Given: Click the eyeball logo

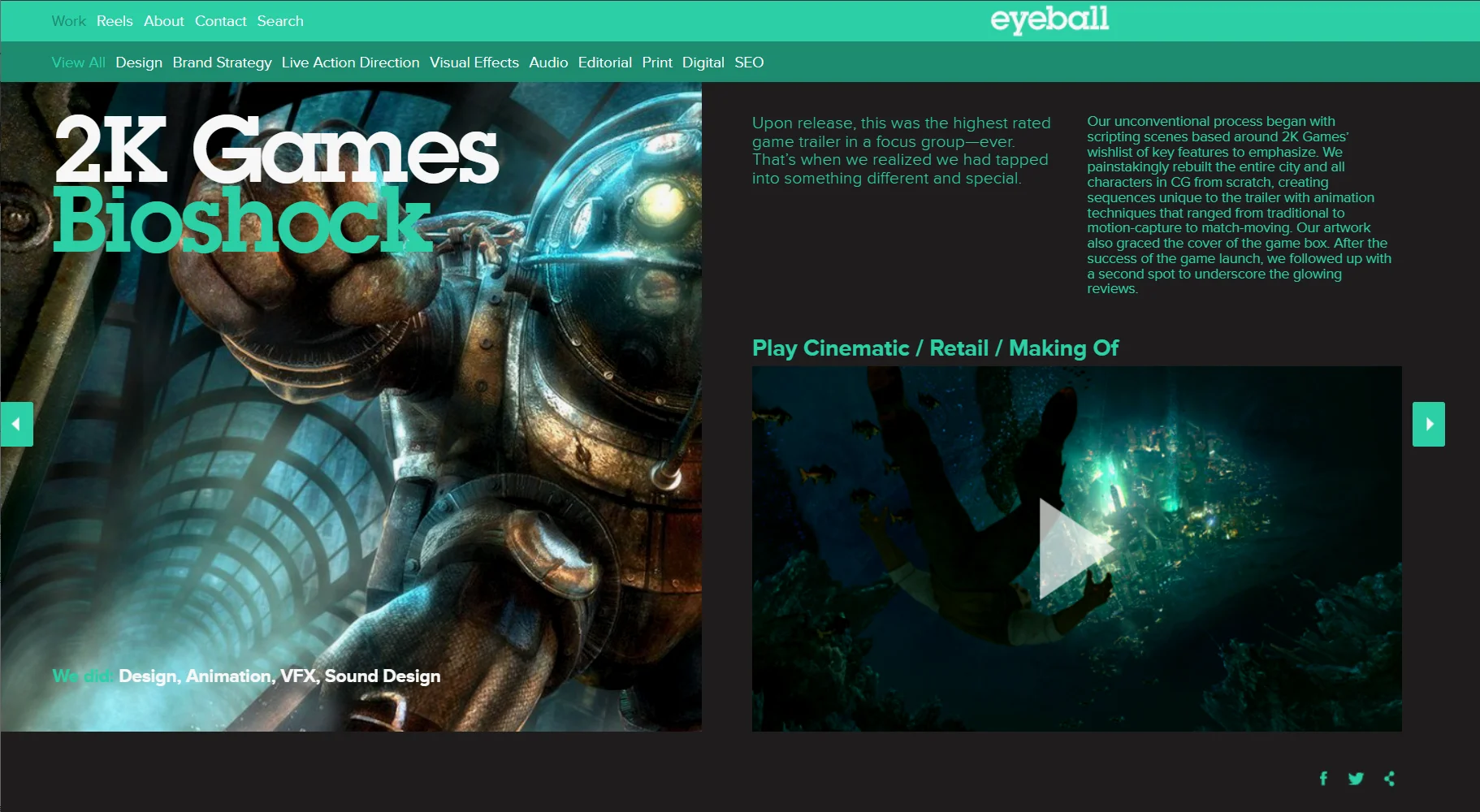Looking at the screenshot, I should tap(1049, 19).
